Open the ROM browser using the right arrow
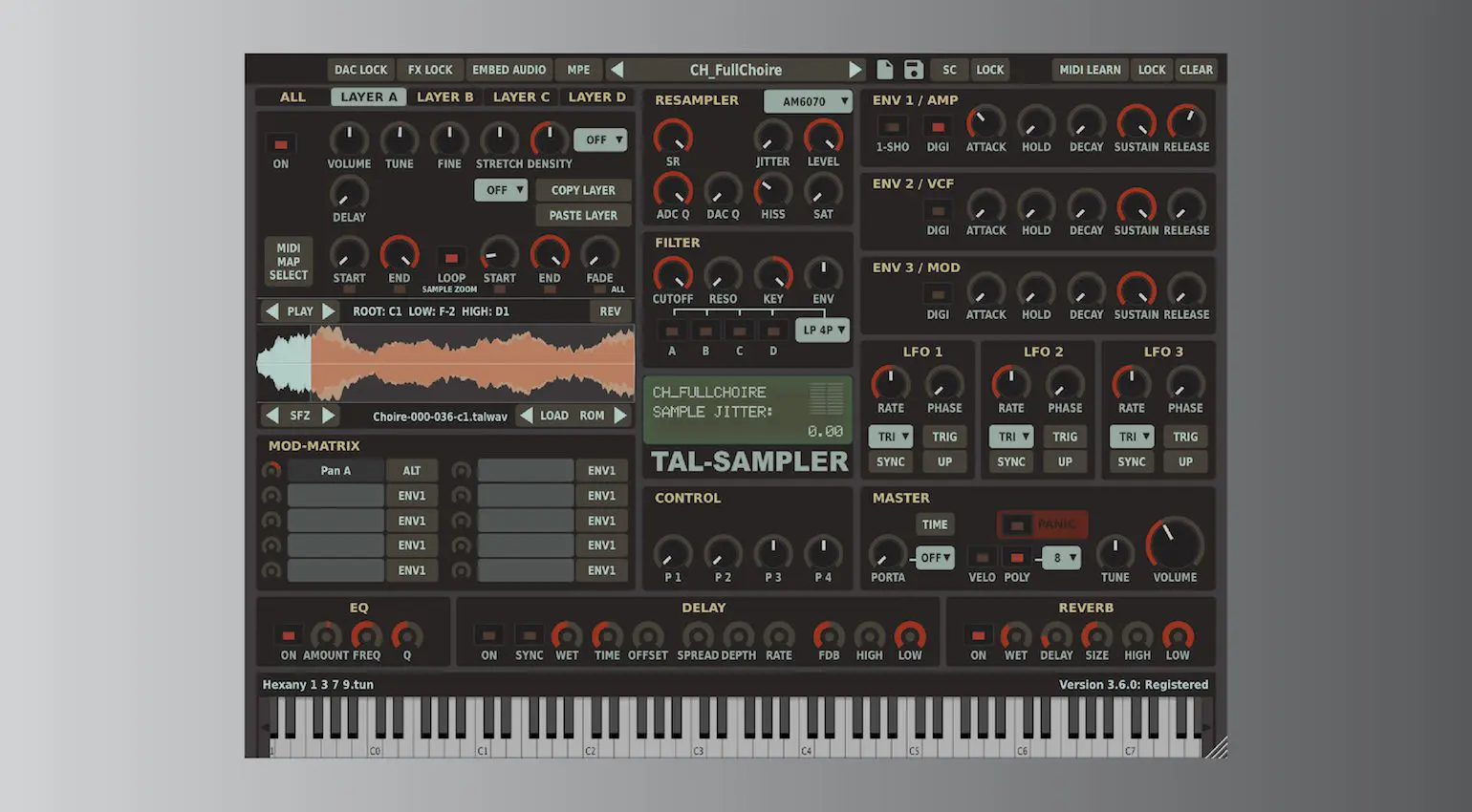The image size is (1472, 812). [x=622, y=415]
